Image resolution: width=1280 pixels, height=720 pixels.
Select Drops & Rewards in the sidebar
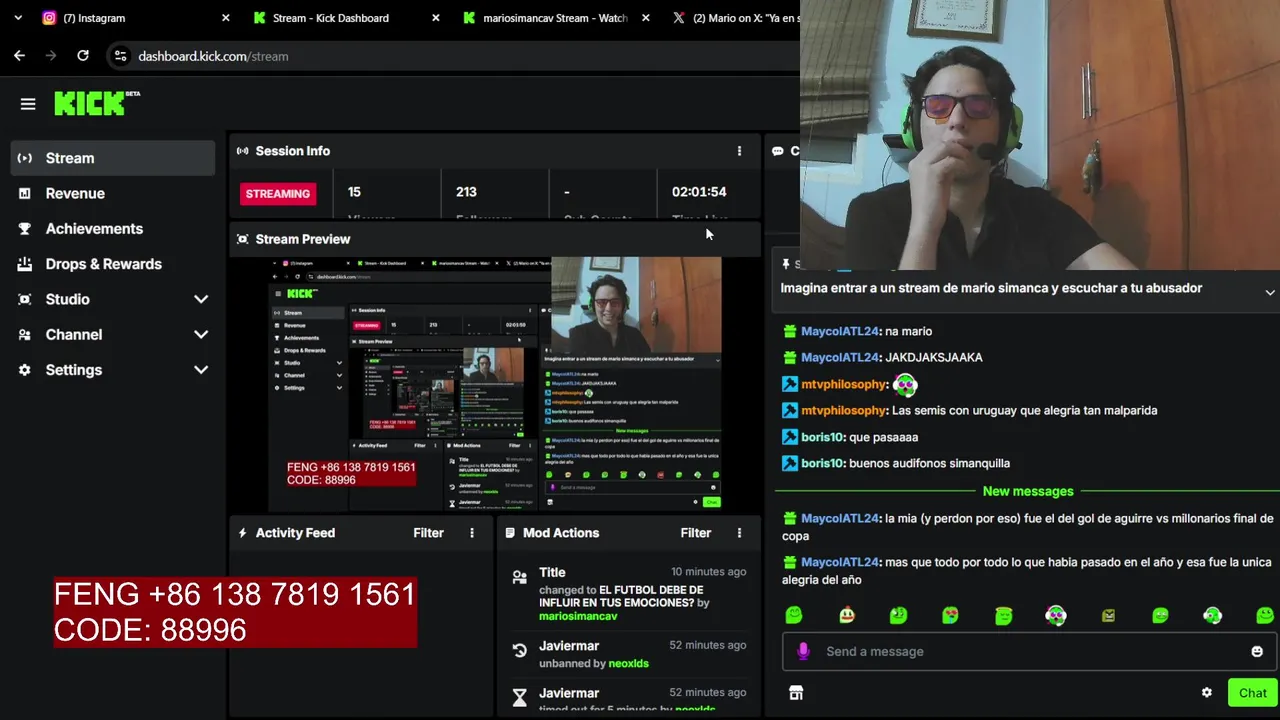[x=113, y=264]
